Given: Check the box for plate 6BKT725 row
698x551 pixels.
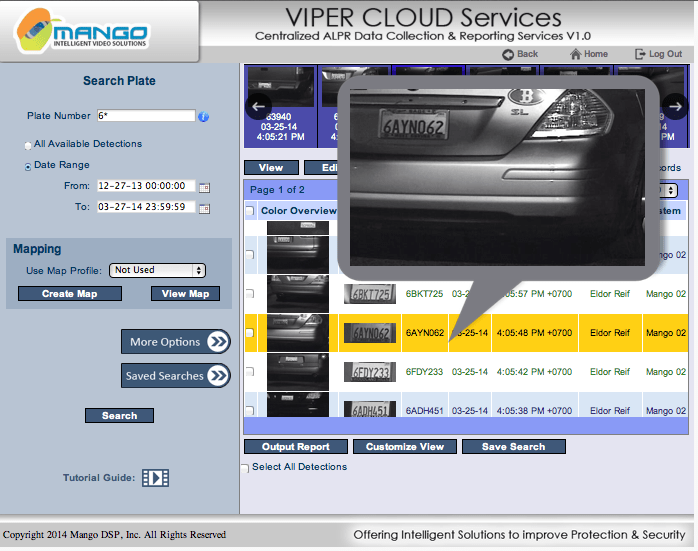Looking at the screenshot, I should click(x=250, y=294).
